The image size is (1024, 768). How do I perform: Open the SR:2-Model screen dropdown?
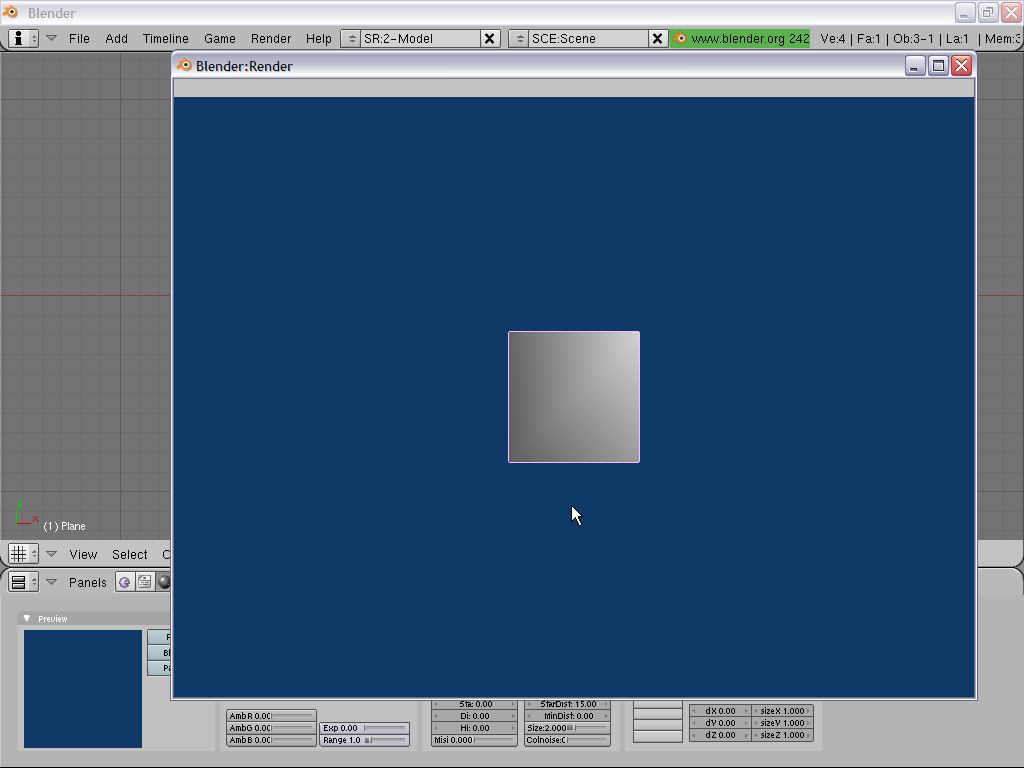pos(351,38)
